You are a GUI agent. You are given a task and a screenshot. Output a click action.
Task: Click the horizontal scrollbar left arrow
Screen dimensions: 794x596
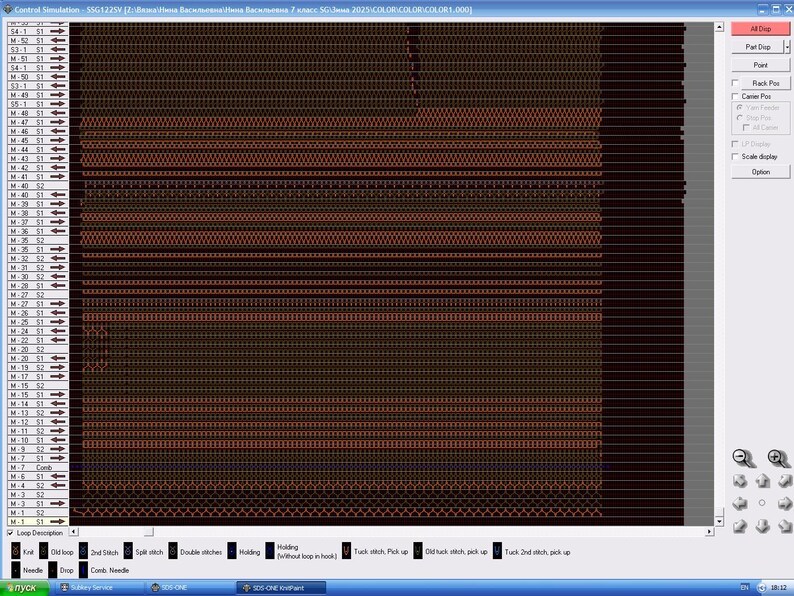(74, 532)
